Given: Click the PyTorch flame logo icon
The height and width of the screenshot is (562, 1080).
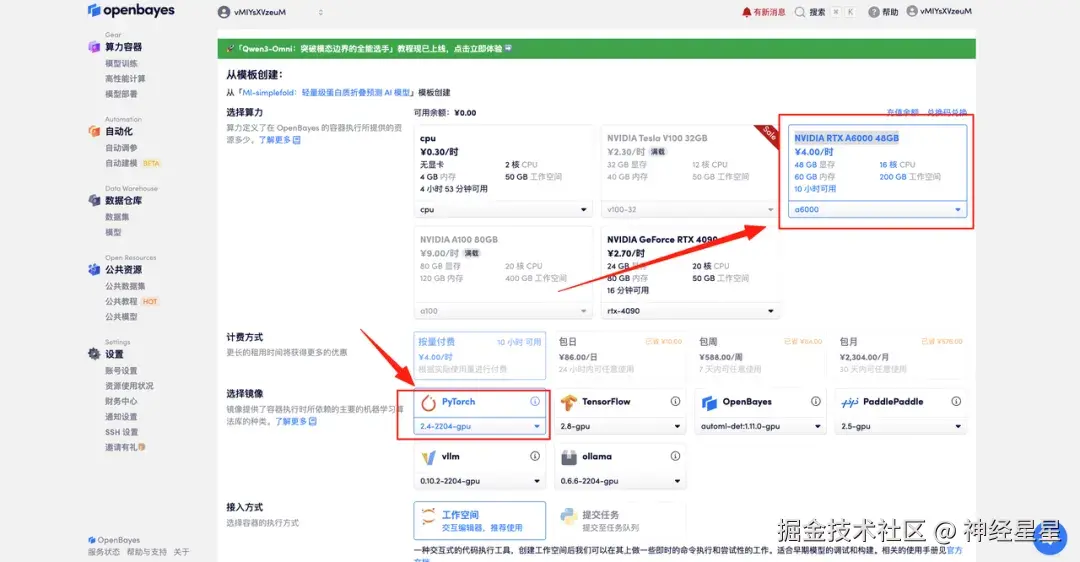Looking at the screenshot, I should pos(428,402).
